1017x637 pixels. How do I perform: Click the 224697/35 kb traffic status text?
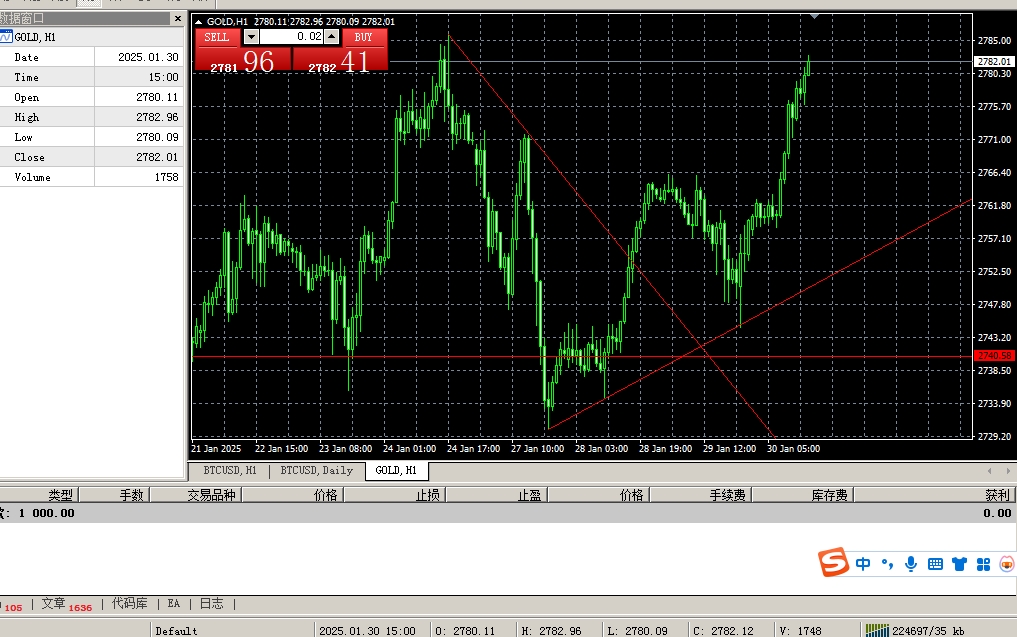928,631
